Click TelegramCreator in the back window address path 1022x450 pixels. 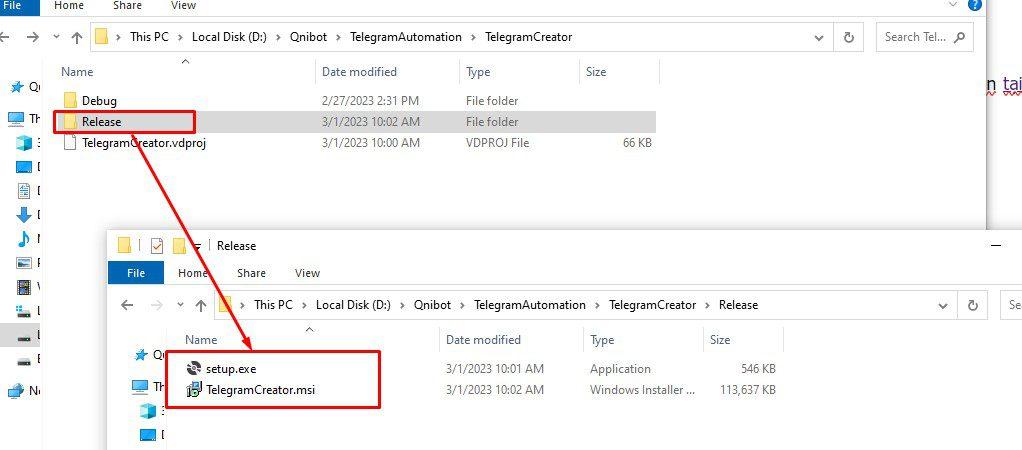(529, 37)
